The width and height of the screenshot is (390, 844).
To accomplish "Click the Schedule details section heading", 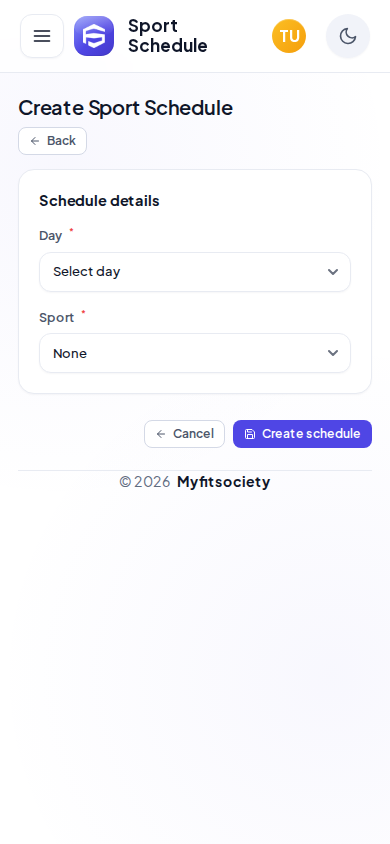I will pos(100,201).
